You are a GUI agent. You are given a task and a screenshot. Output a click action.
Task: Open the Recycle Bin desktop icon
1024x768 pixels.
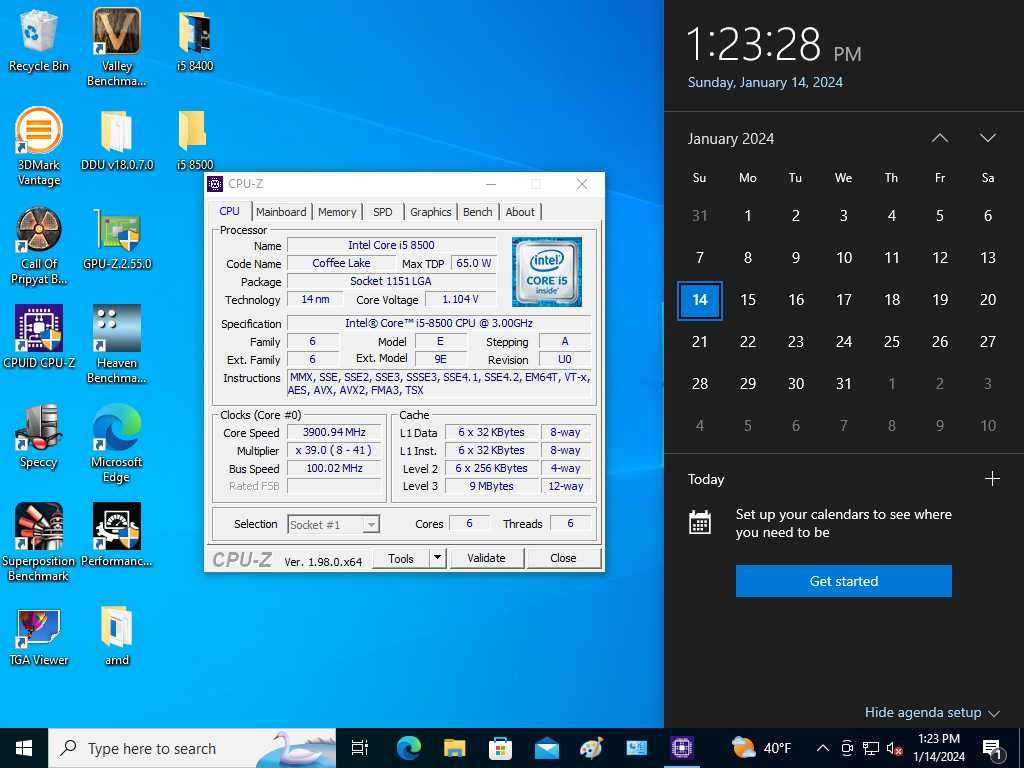tap(38, 41)
